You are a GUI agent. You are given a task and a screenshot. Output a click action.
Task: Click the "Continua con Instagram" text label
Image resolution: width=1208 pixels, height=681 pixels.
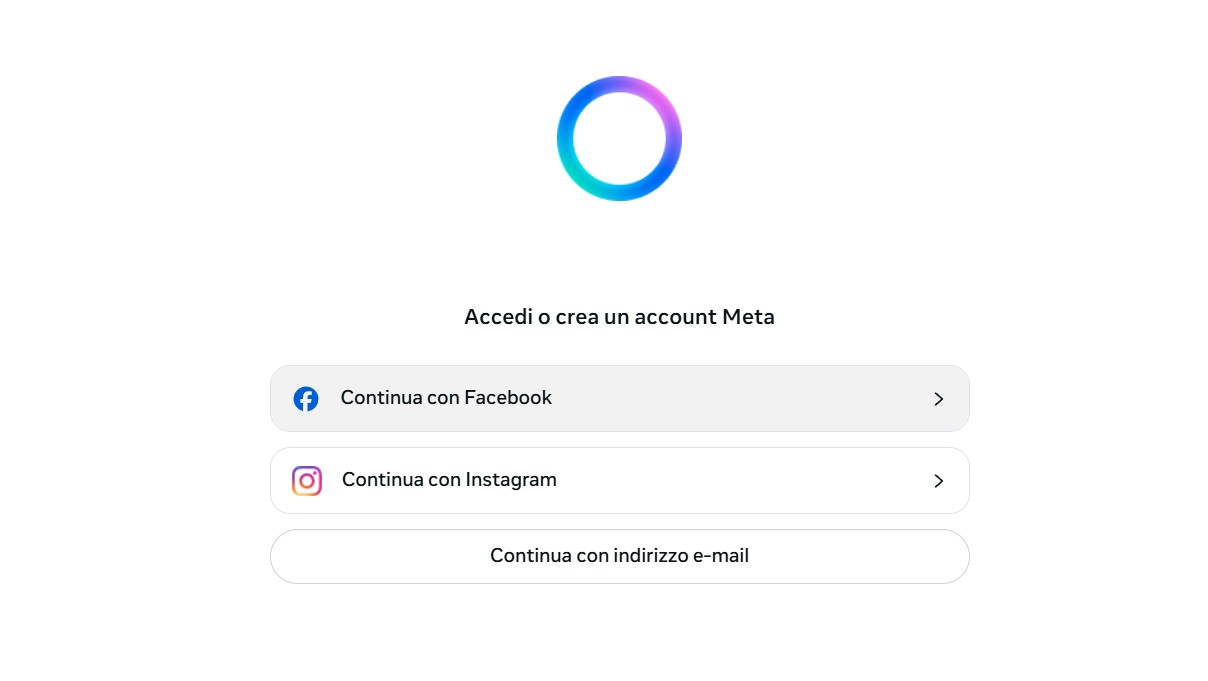[x=449, y=480]
